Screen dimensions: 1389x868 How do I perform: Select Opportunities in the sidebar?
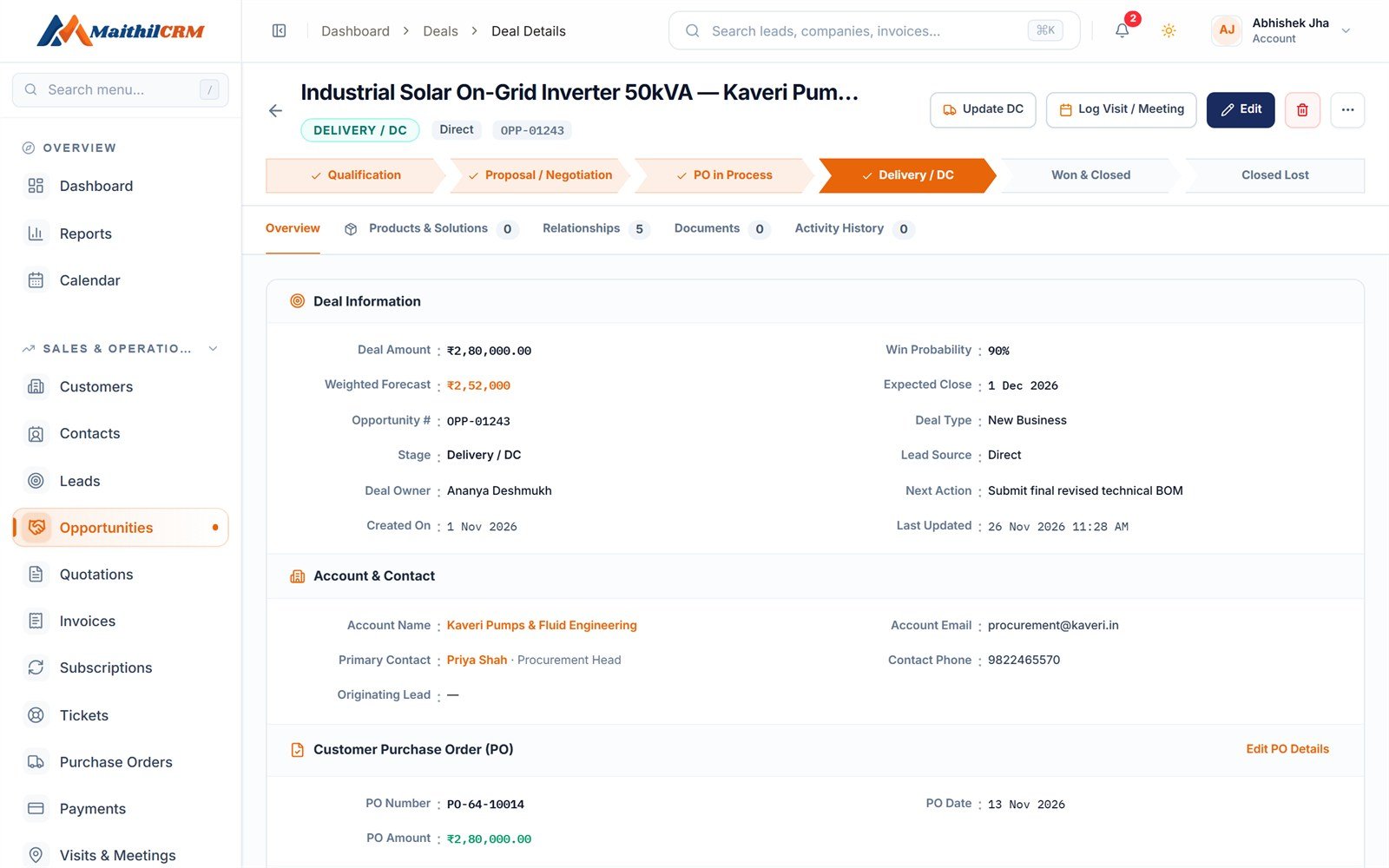[x=121, y=528]
